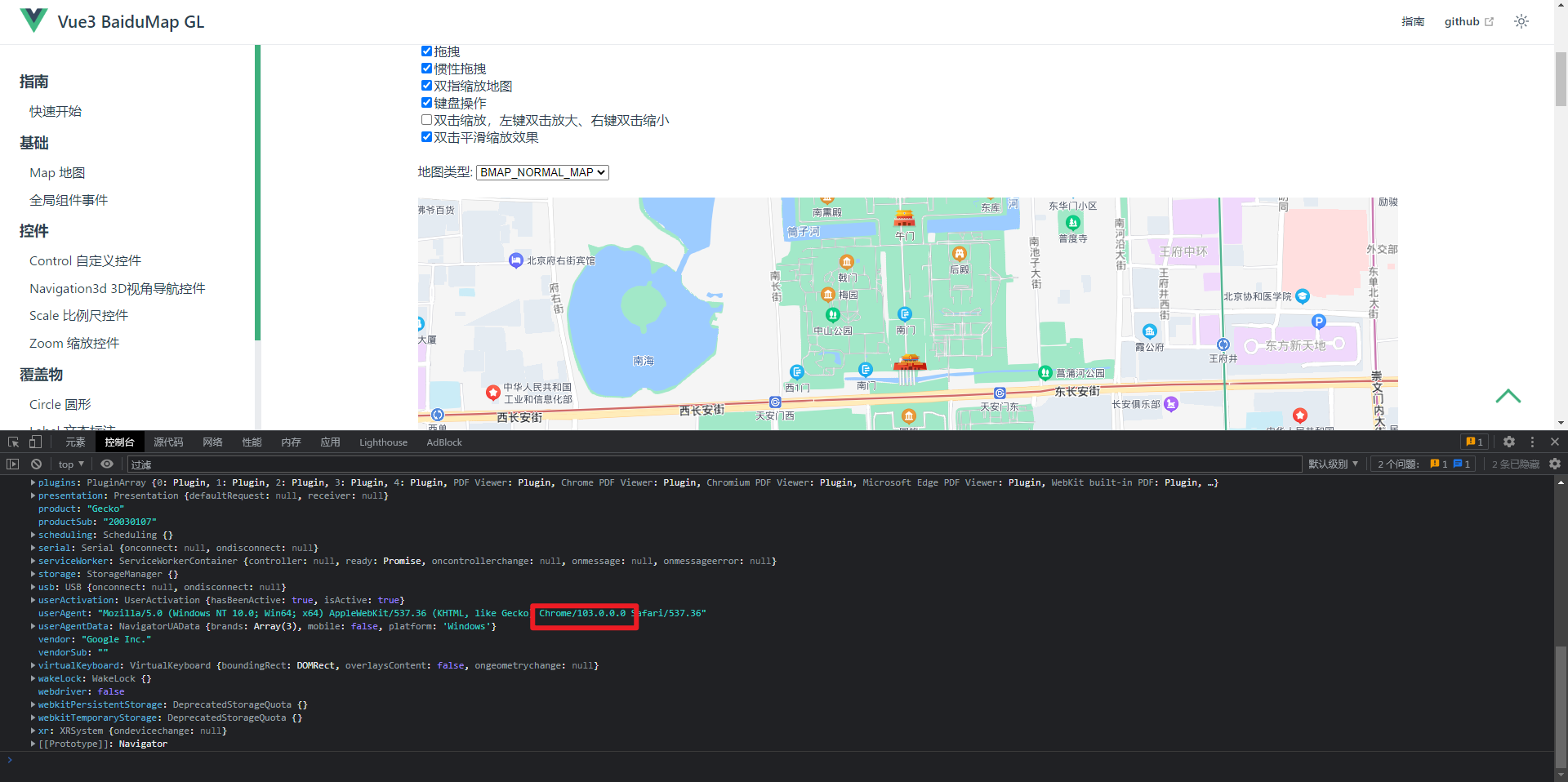Uncheck the 键盘操作 checkbox

(x=426, y=102)
